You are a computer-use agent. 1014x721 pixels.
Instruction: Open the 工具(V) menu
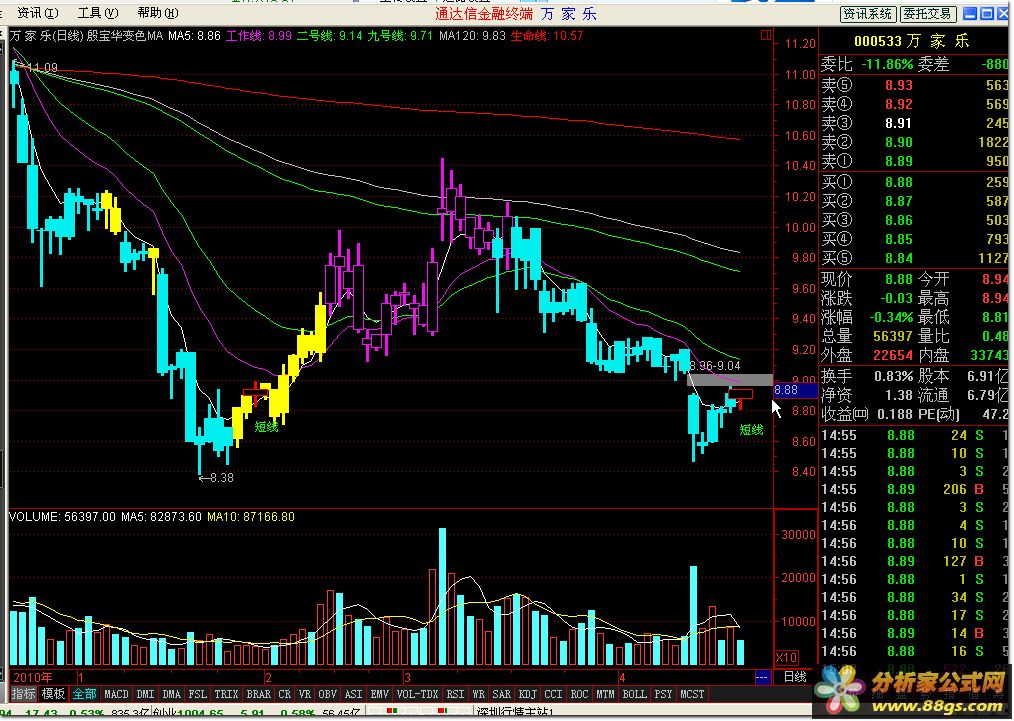(98, 13)
